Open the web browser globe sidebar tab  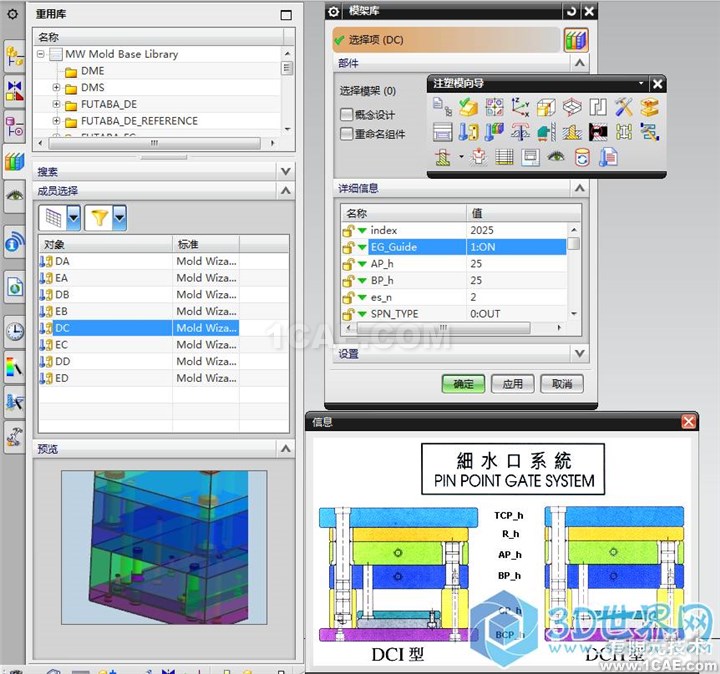point(14,287)
